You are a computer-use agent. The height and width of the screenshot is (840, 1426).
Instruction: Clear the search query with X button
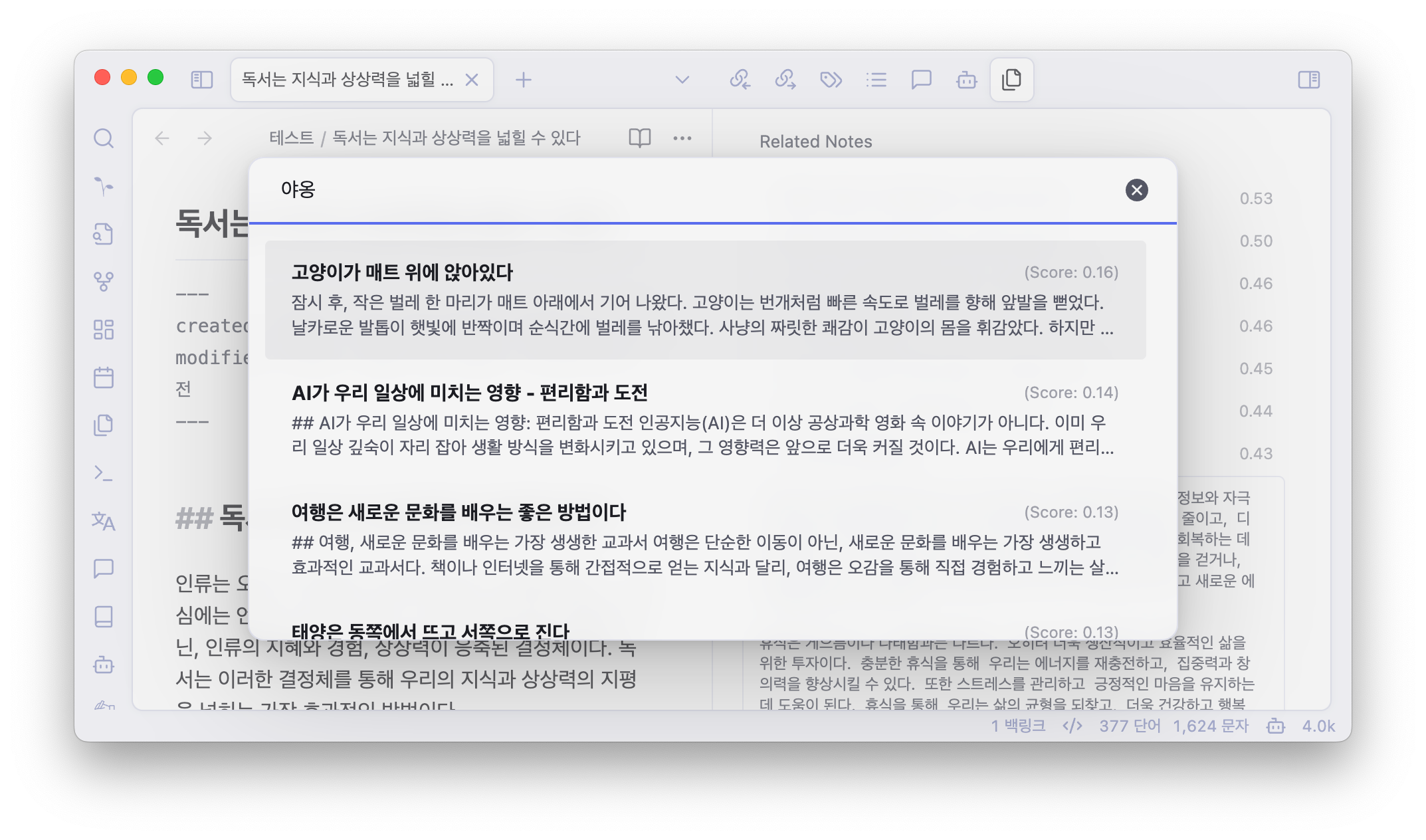click(x=1136, y=190)
